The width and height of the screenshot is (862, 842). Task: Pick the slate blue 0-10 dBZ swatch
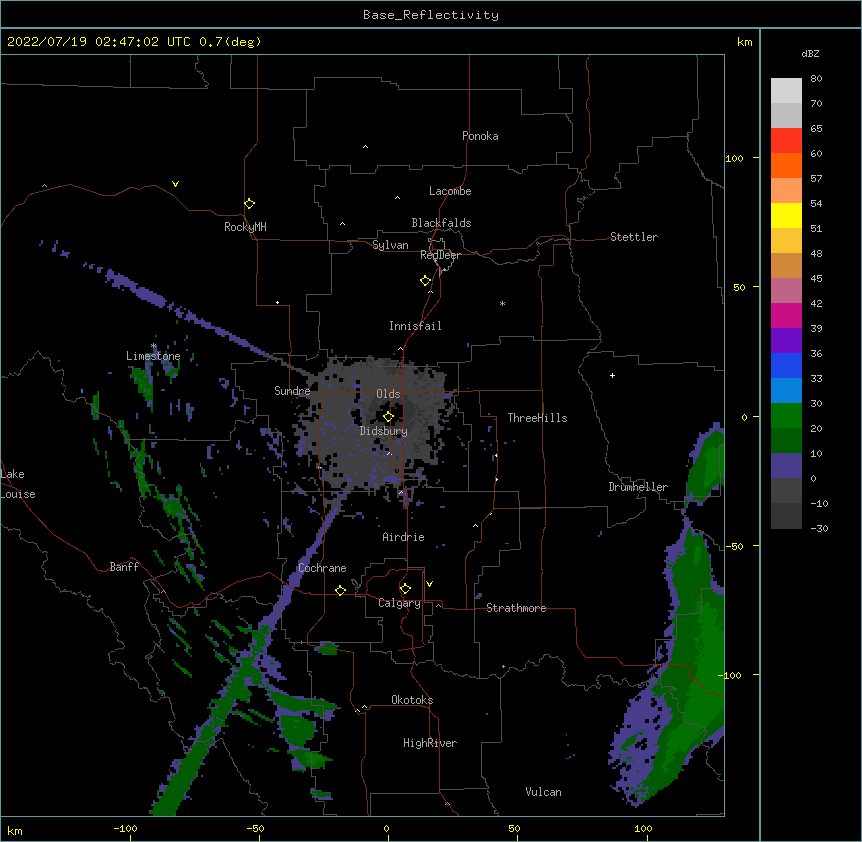coord(786,466)
